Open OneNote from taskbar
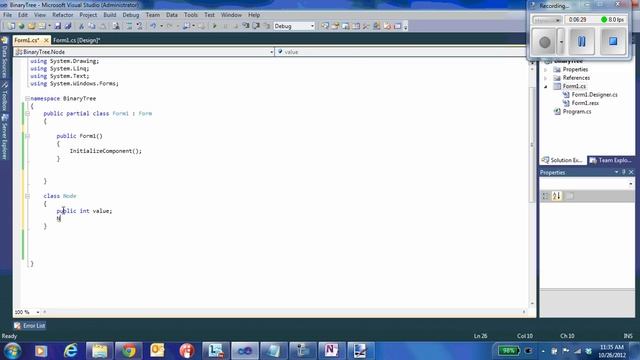The width and height of the screenshot is (640, 360). pos(331,351)
